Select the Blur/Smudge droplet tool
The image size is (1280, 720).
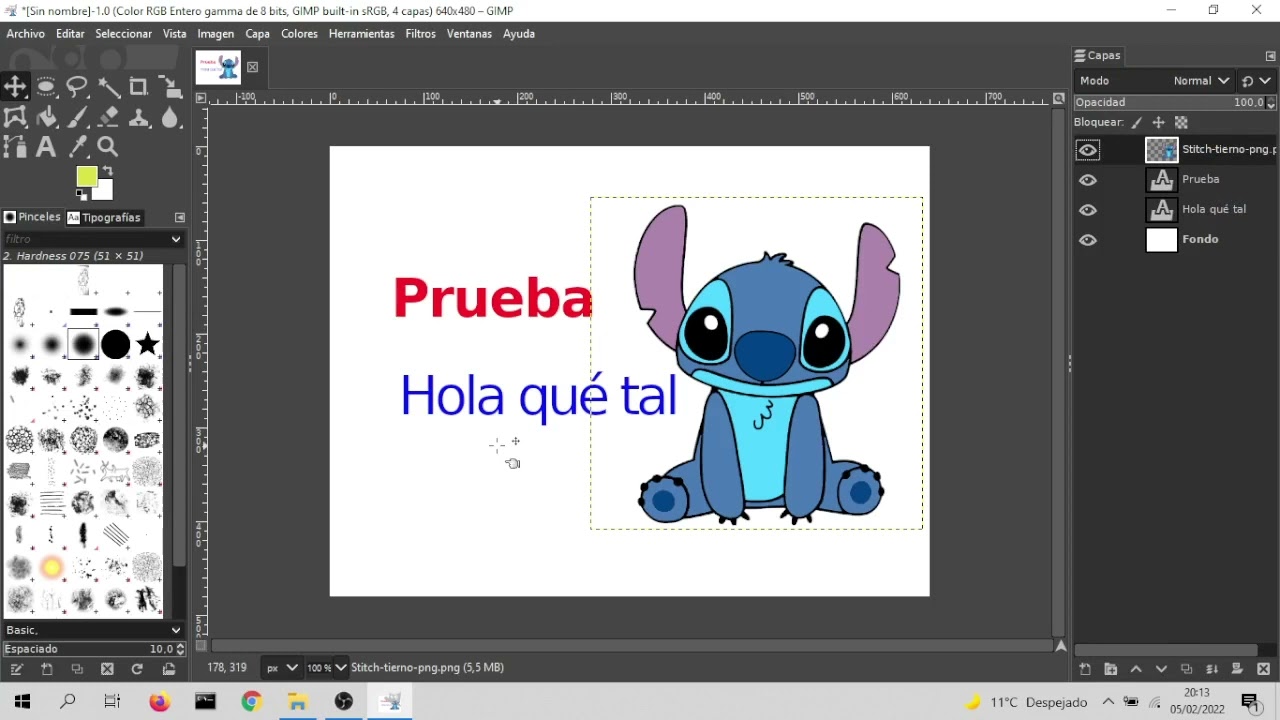click(170, 118)
